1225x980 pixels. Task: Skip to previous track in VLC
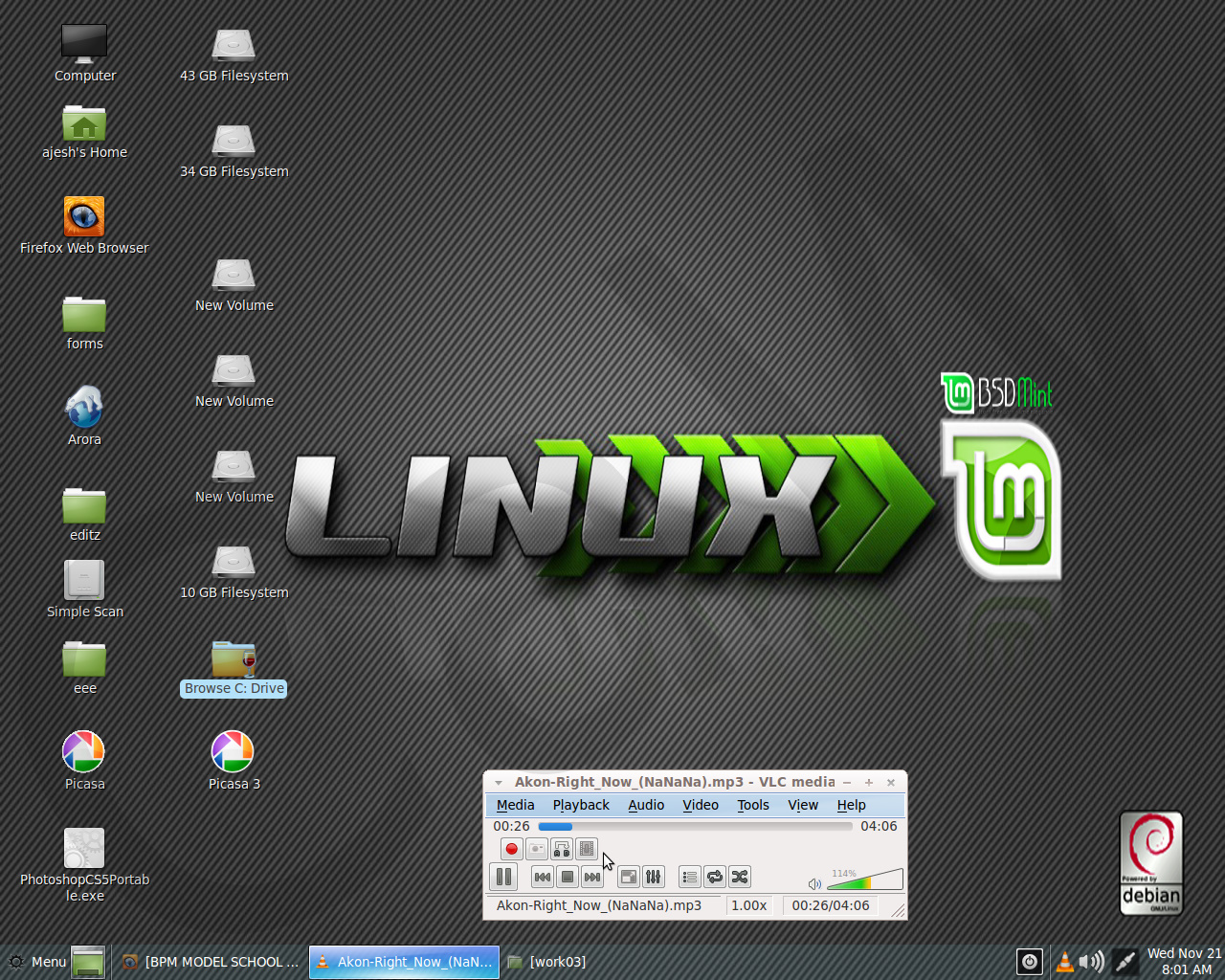[x=543, y=877]
